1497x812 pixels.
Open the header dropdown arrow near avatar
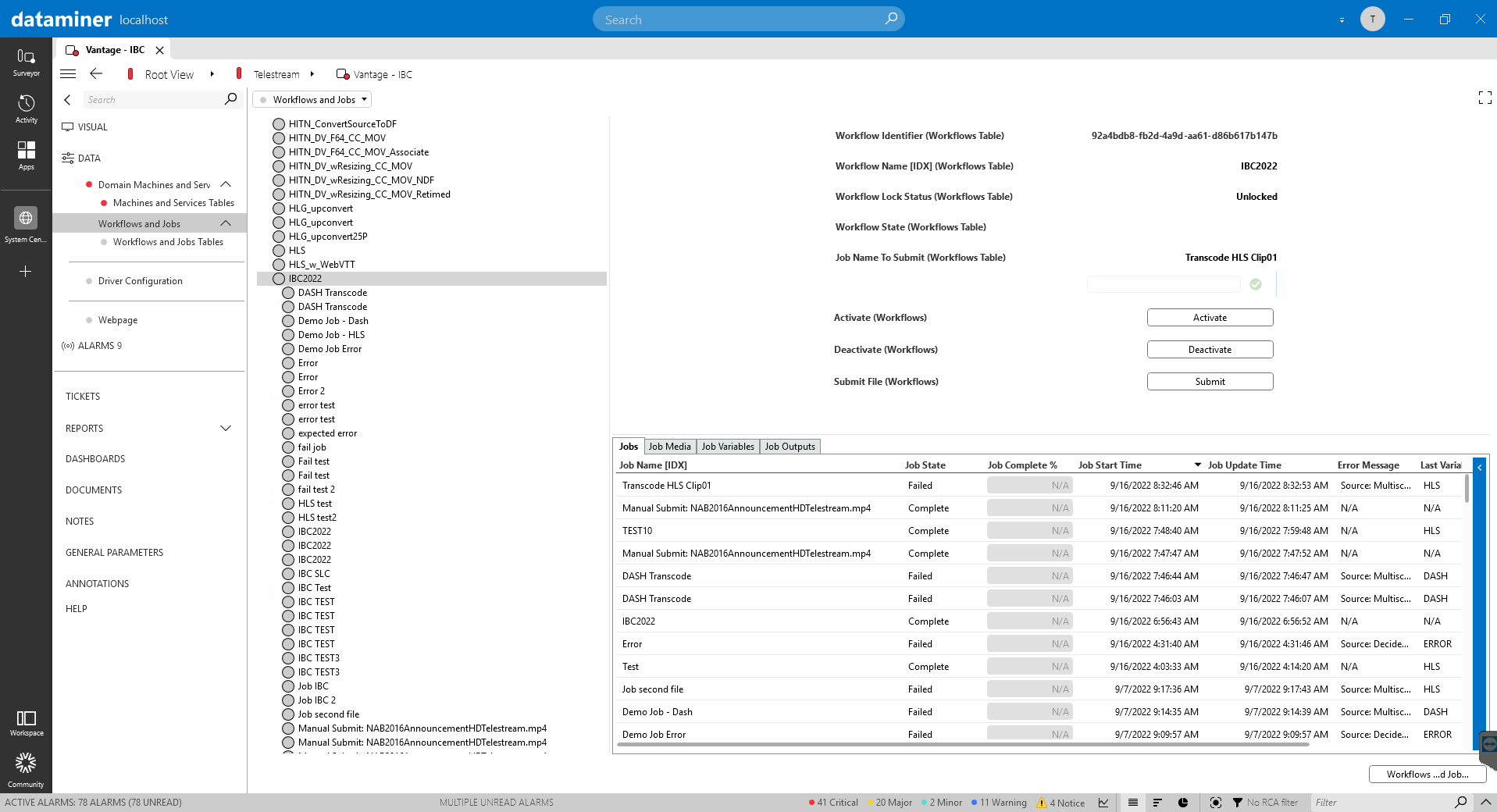(1342, 20)
